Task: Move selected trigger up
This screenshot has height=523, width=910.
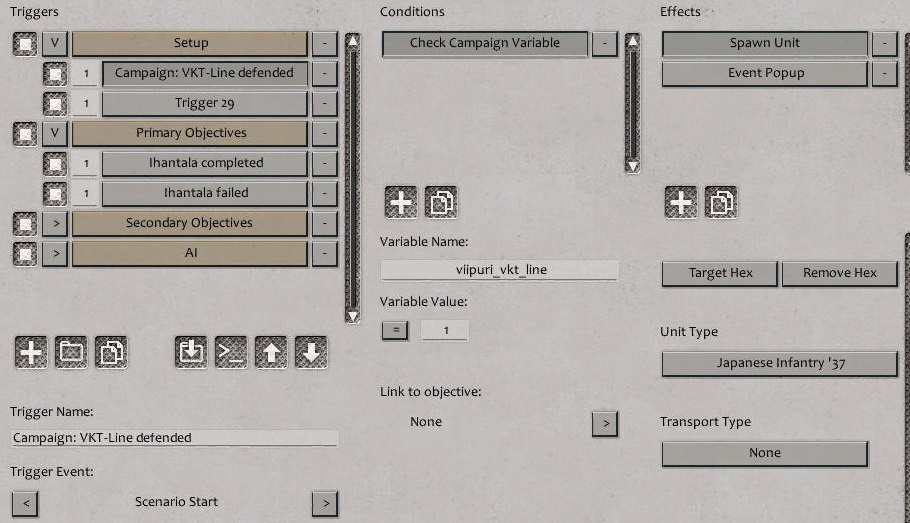Action: click(x=271, y=352)
